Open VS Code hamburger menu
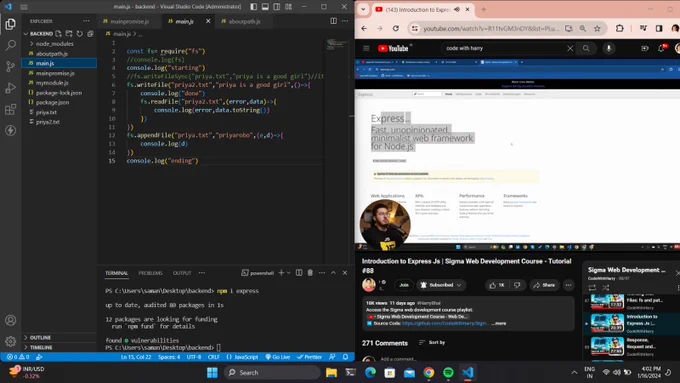 pos(24,7)
